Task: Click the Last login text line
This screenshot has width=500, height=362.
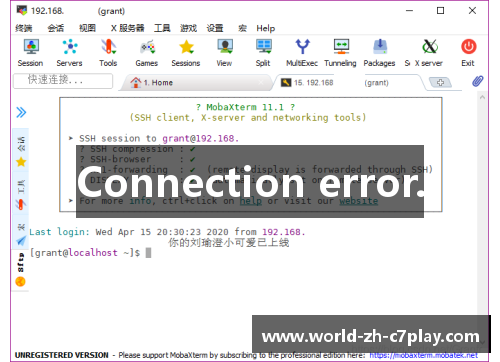Action: coord(167,232)
